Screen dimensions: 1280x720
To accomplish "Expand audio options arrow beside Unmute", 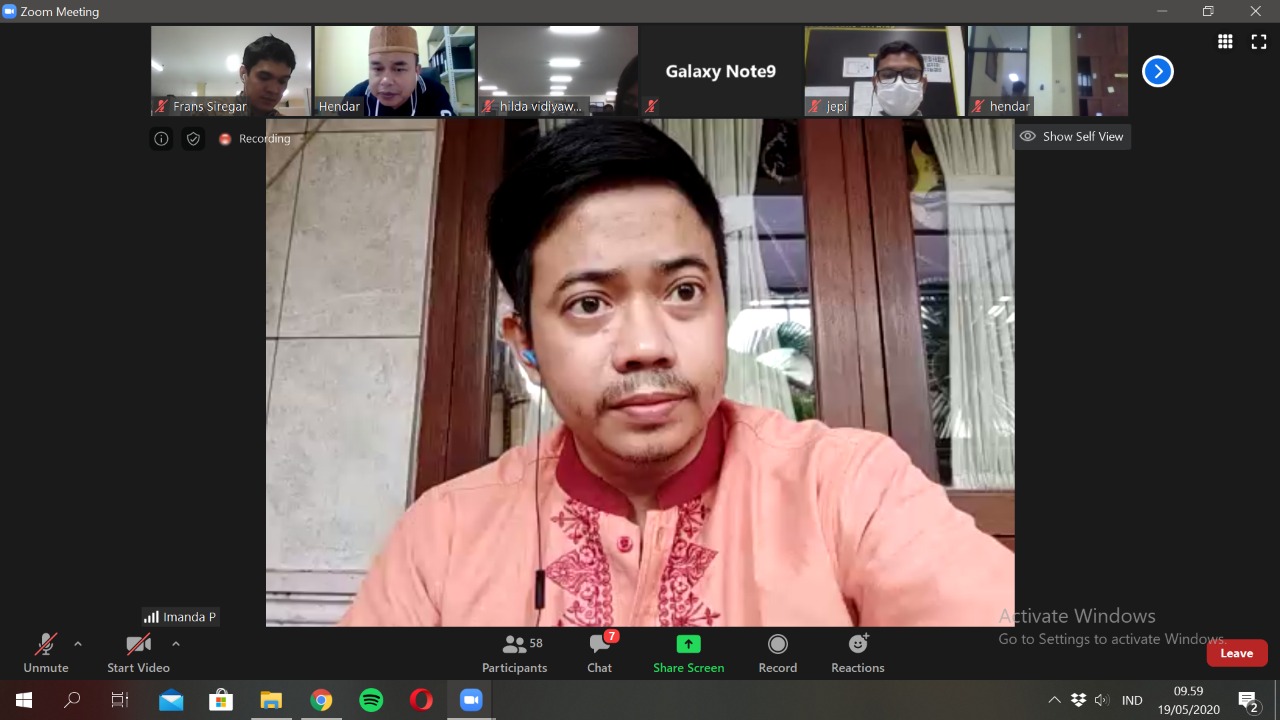I will tap(78, 644).
